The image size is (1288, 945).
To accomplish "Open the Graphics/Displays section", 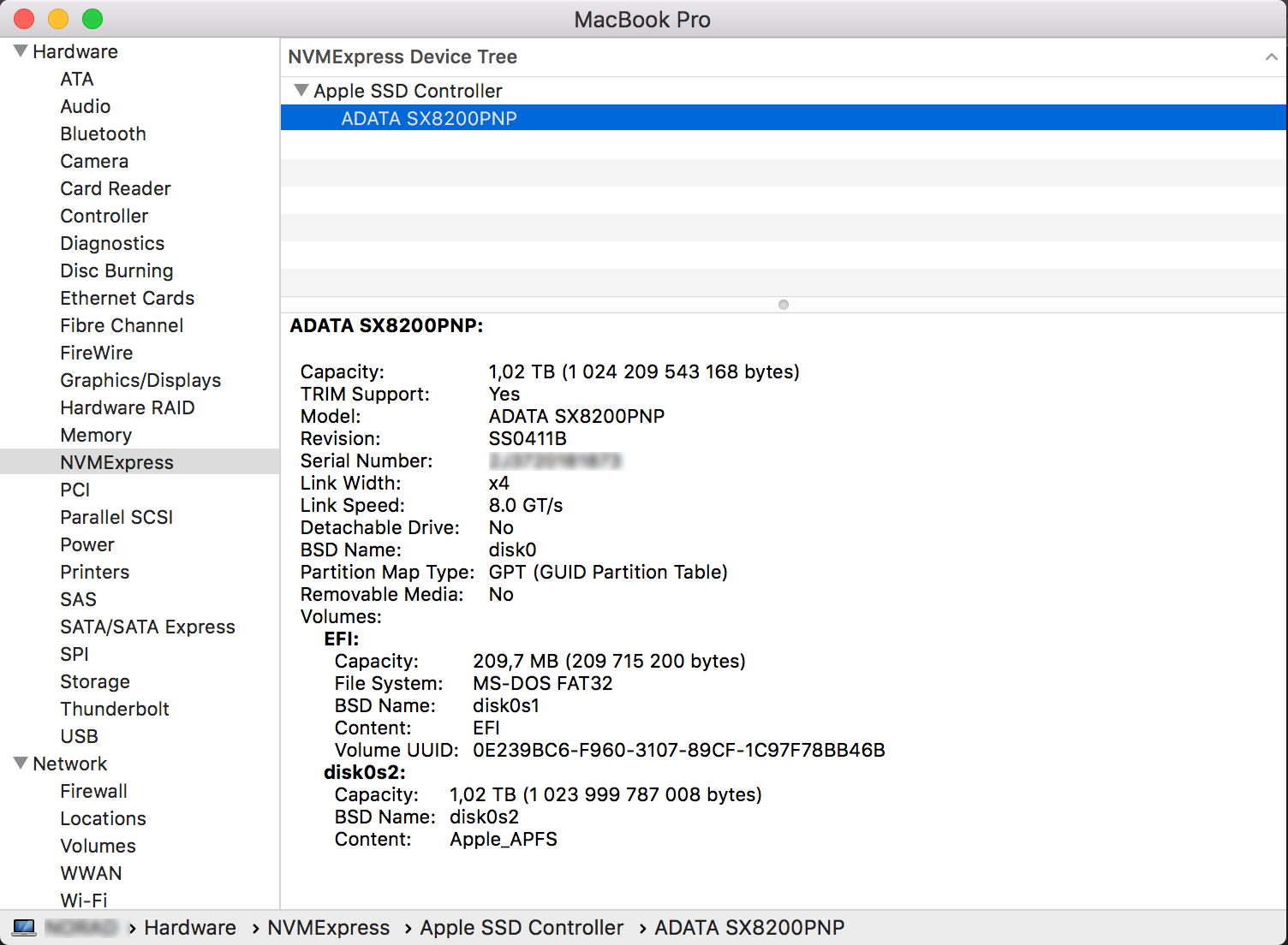I will click(x=140, y=380).
